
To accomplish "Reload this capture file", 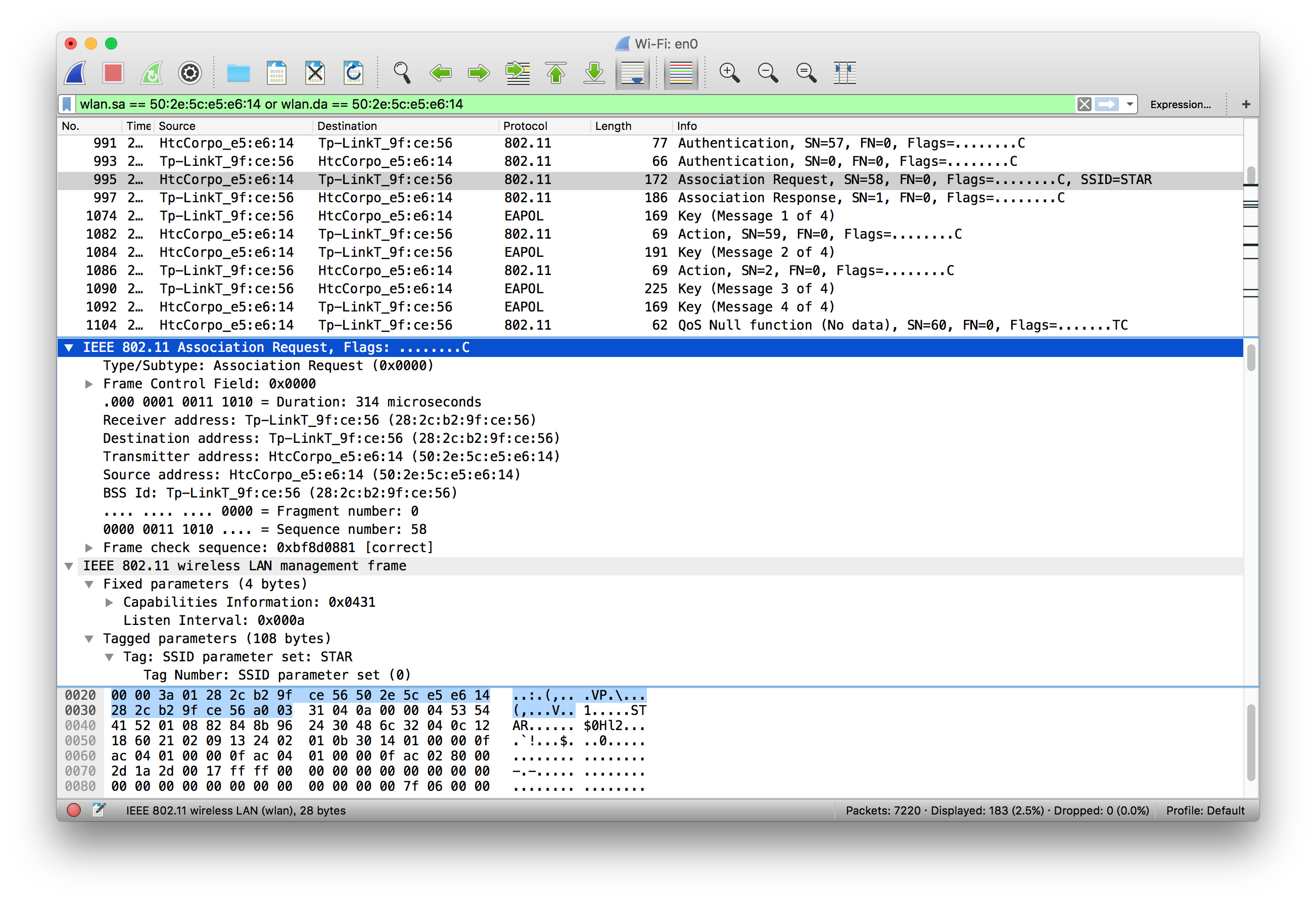I will 354,72.
